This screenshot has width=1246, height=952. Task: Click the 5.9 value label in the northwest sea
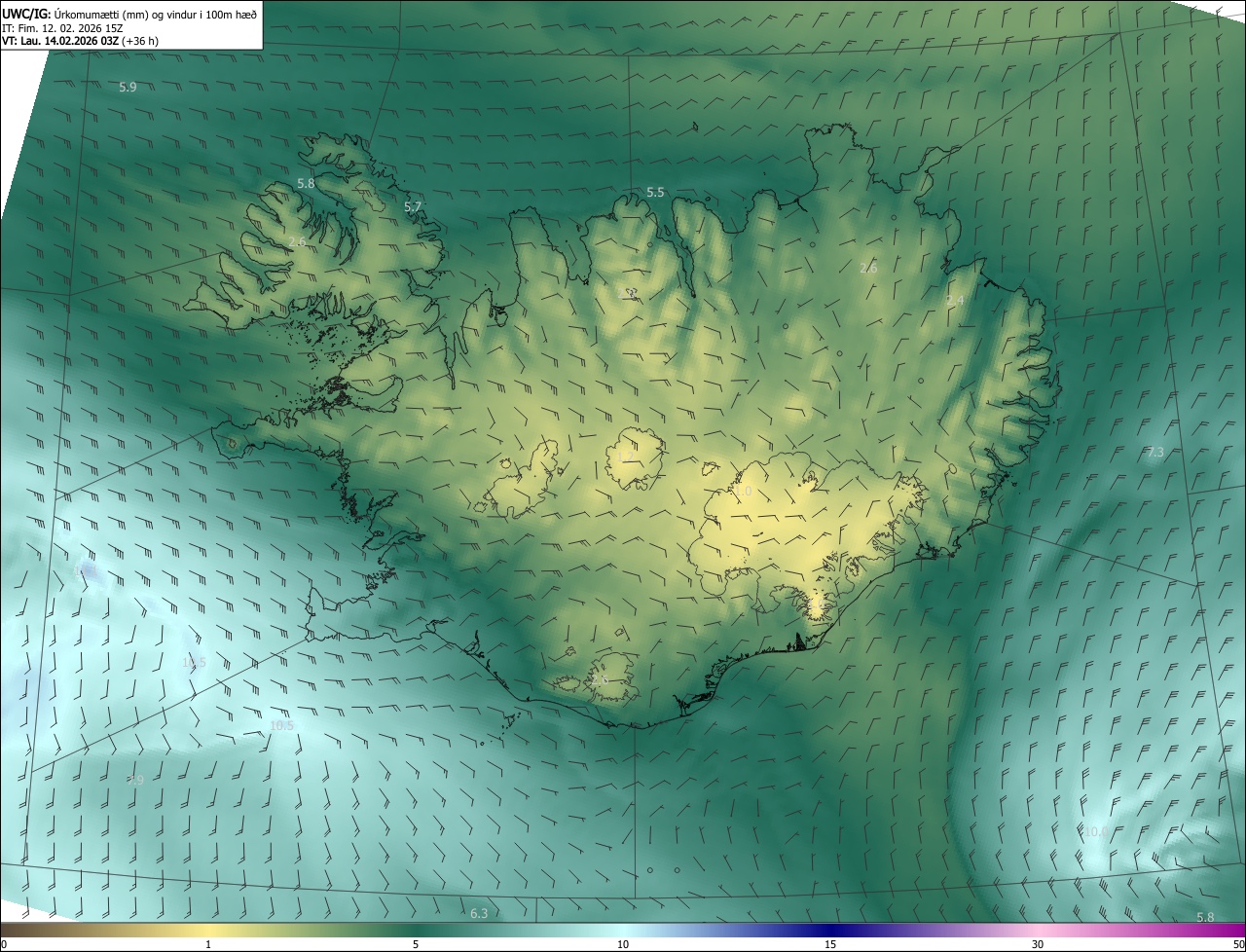click(x=128, y=88)
